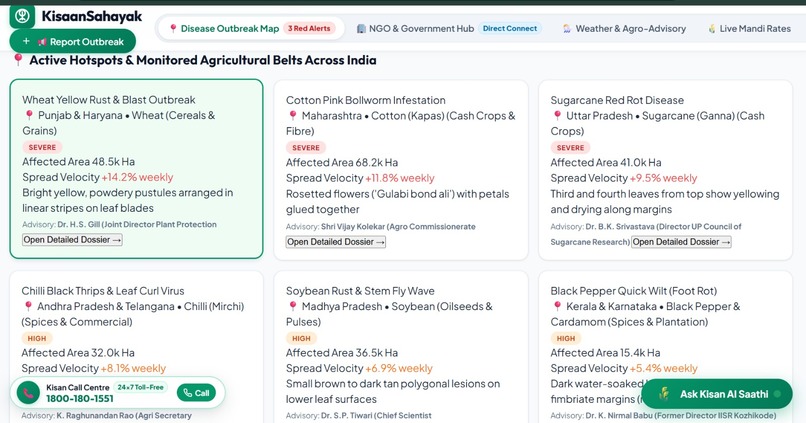
Task: Click advisory name Dr. B.K. Srivastava
Action: click(620, 227)
